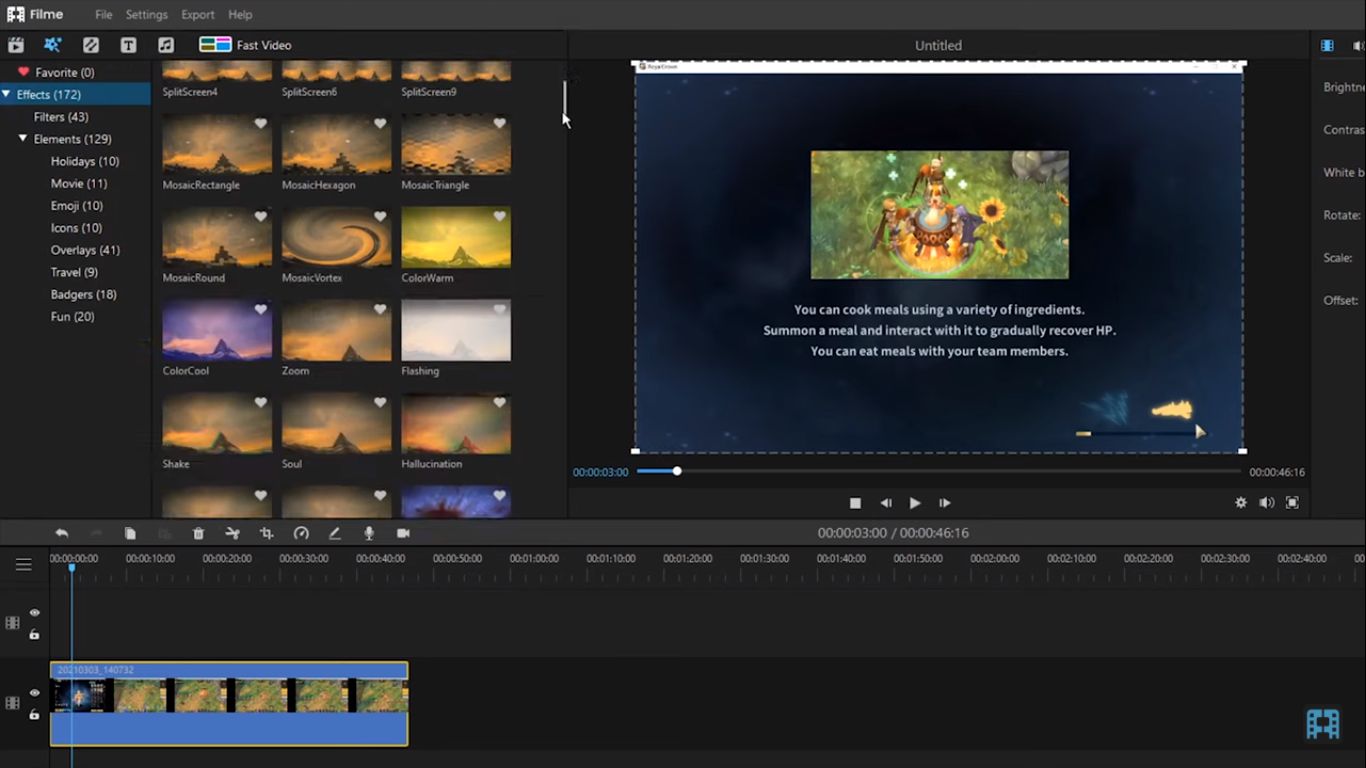Select the ColorCool effect thumbnail
The width and height of the screenshot is (1366, 768).
pyautogui.click(x=217, y=330)
